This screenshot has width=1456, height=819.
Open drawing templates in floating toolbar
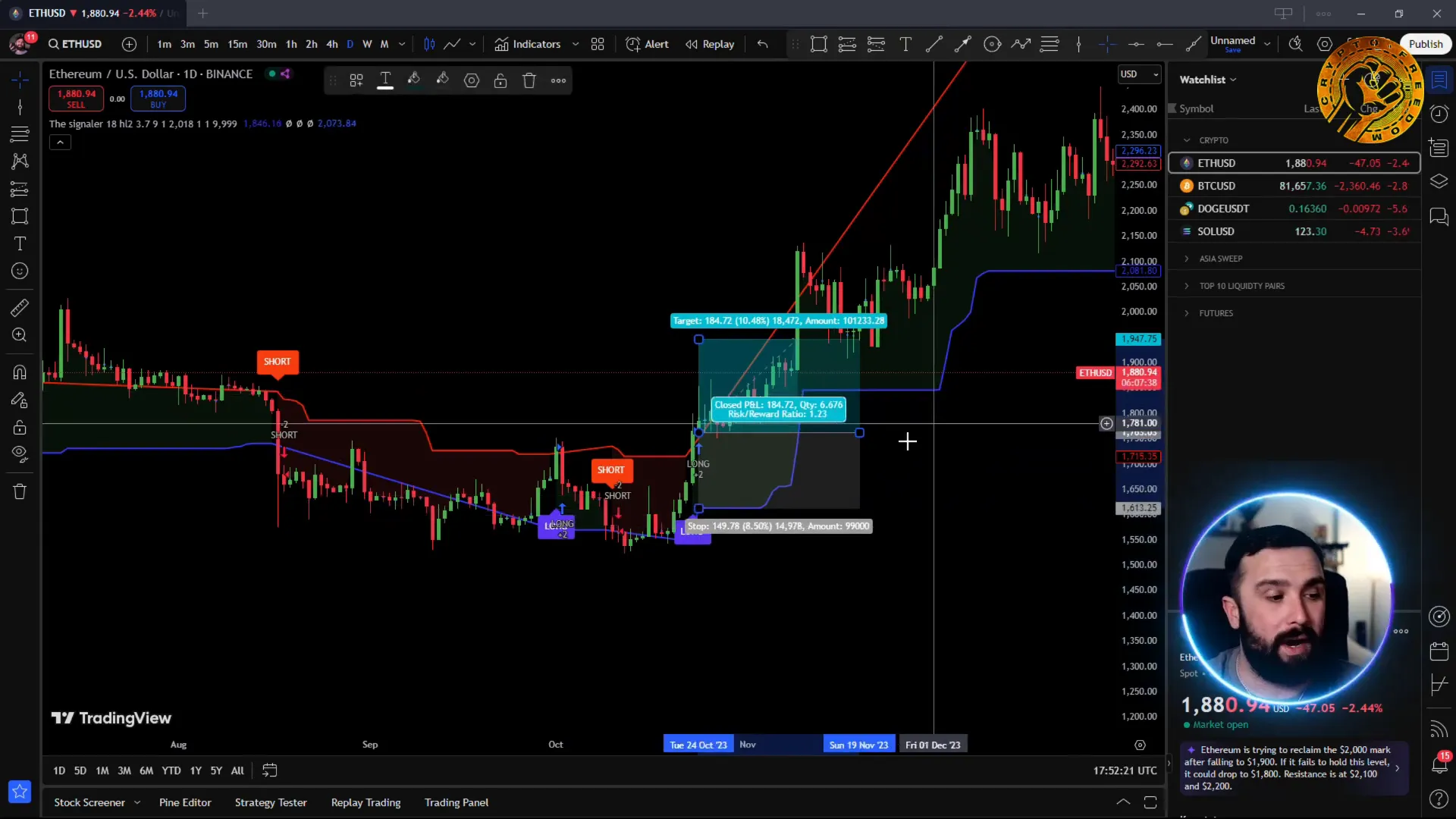pyautogui.click(x=356, y=80)
